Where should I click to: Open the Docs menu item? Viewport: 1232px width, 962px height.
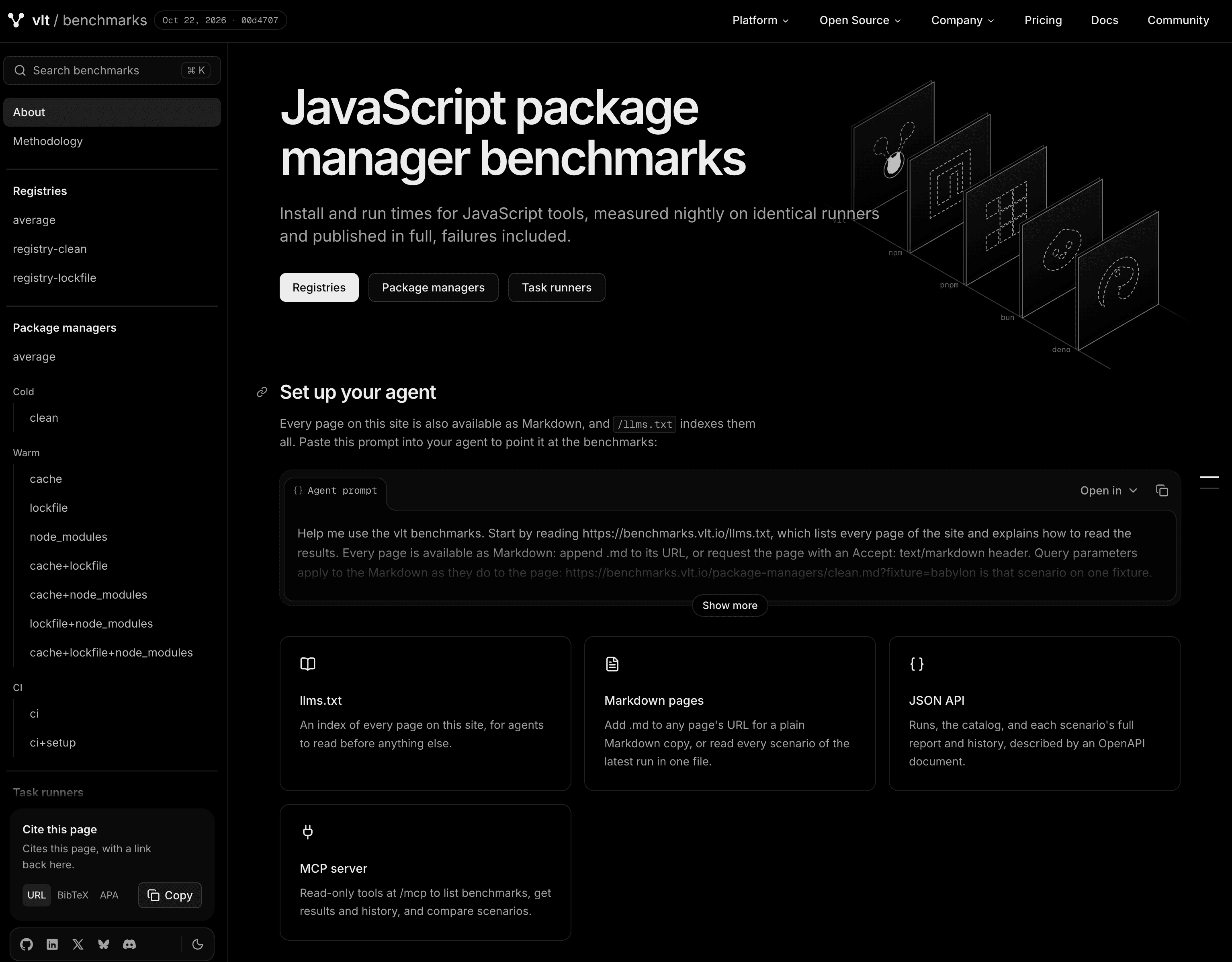click(x=1105, y=21)
